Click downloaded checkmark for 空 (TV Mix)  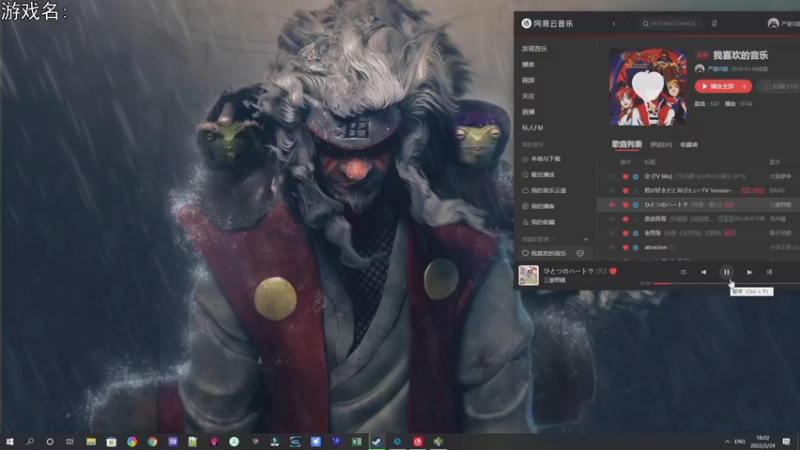[636, 177]
